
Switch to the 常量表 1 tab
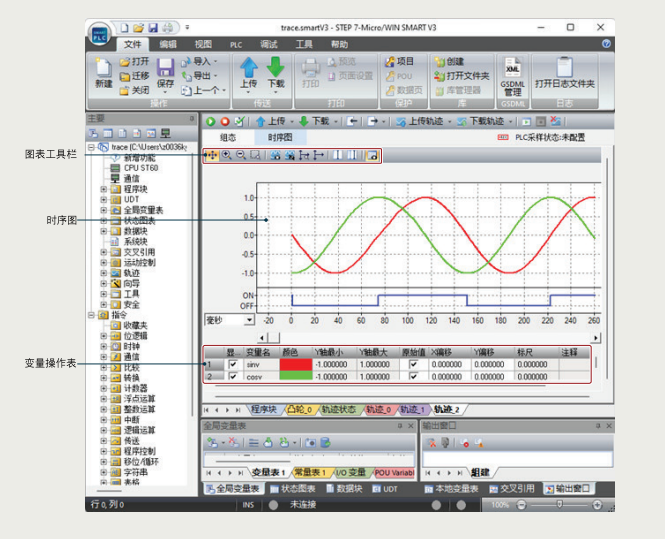pos(310,472)
